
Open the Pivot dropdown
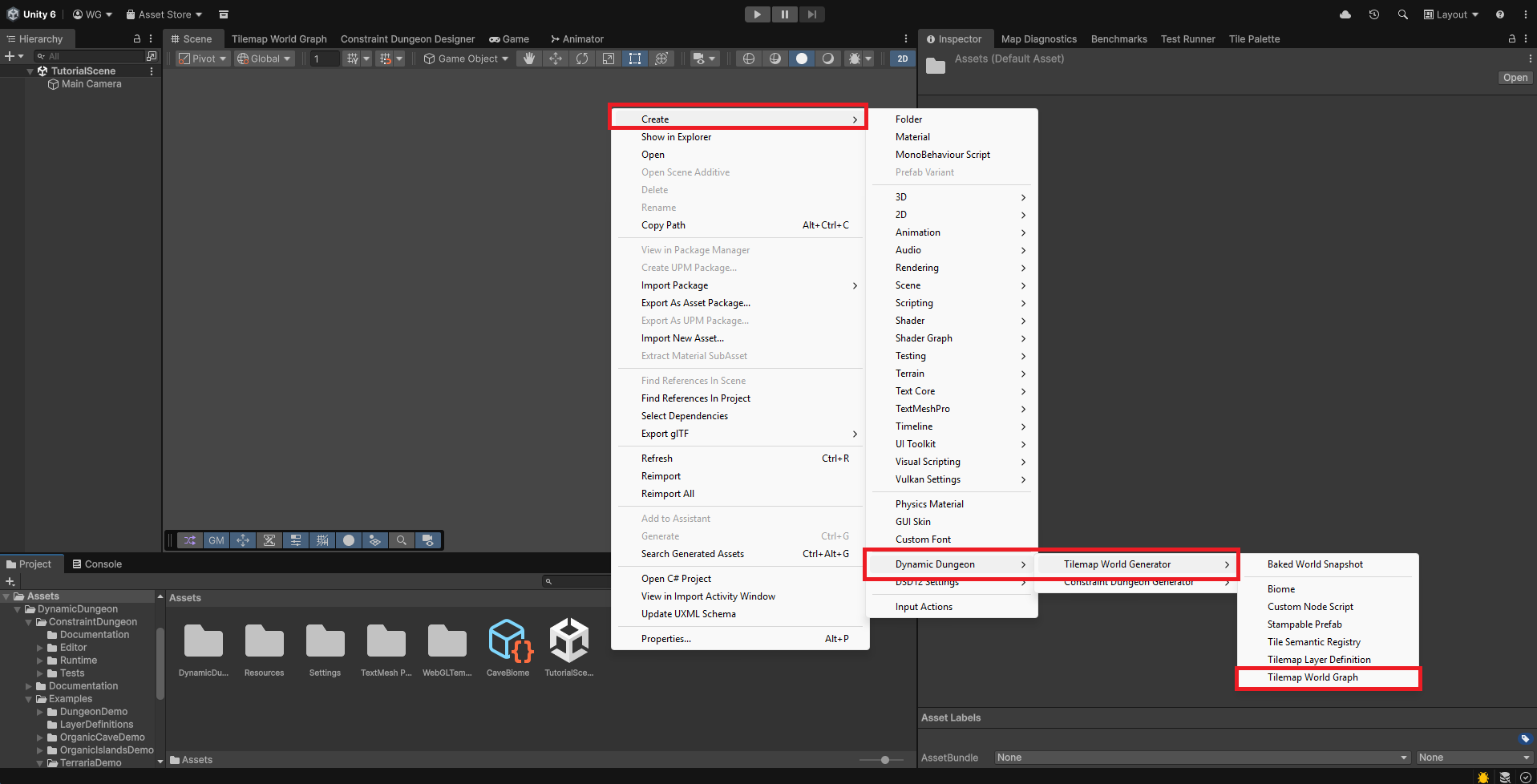tap(203, 59)
